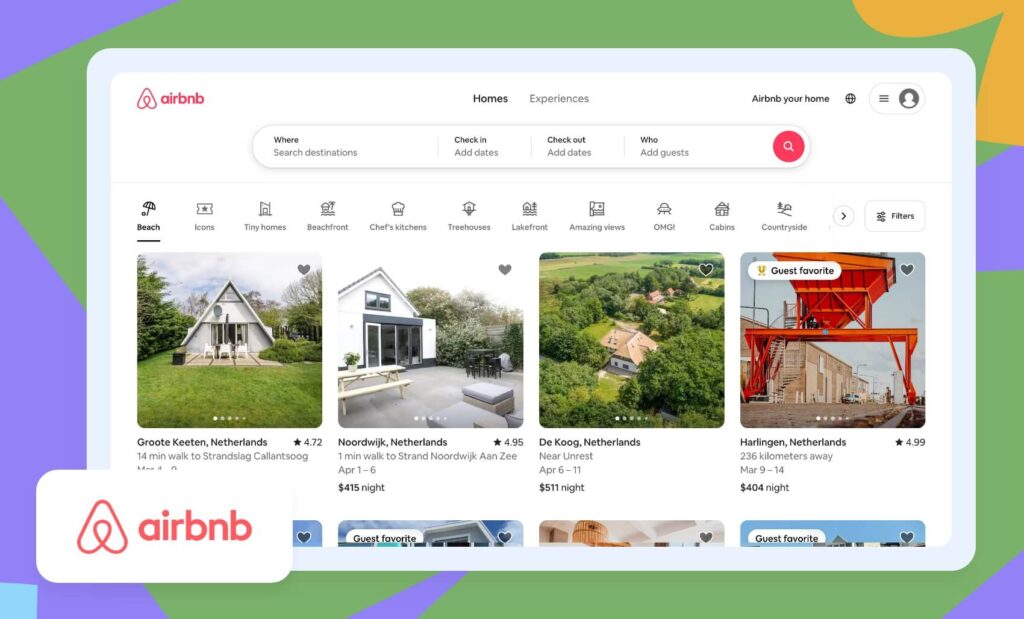Click Groote Keeten, Netherlands title
The height and width of the screenshot is (619, 1024).
202,442
